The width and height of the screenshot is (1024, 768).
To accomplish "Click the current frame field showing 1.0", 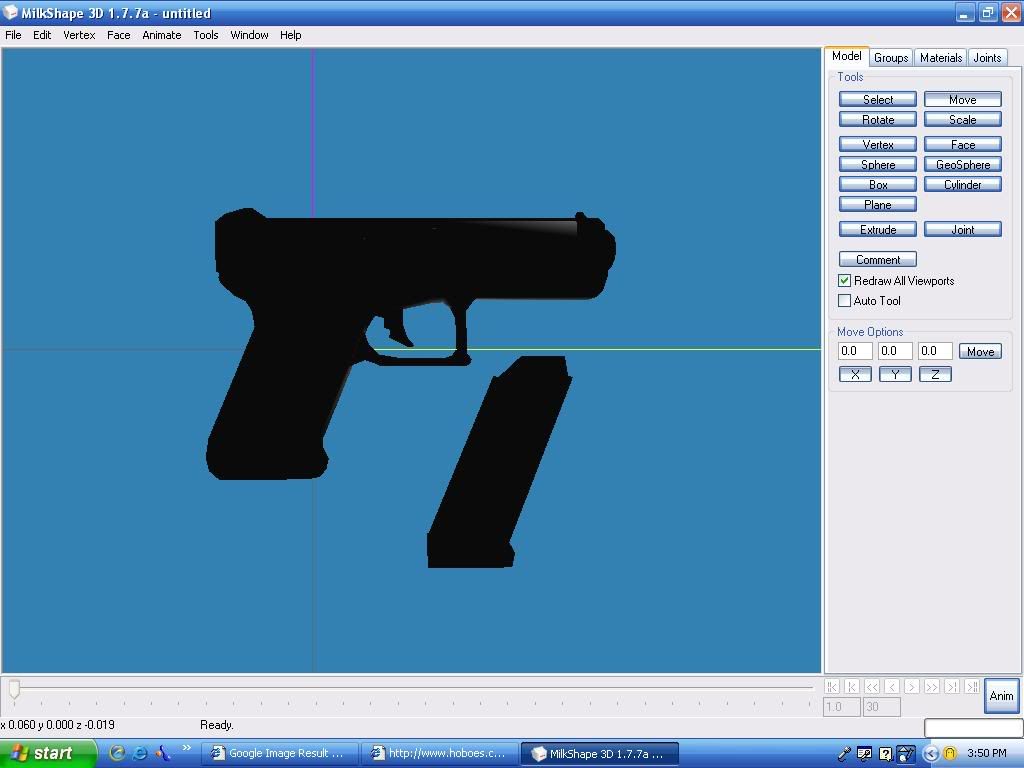I will [x=842, y=707].
